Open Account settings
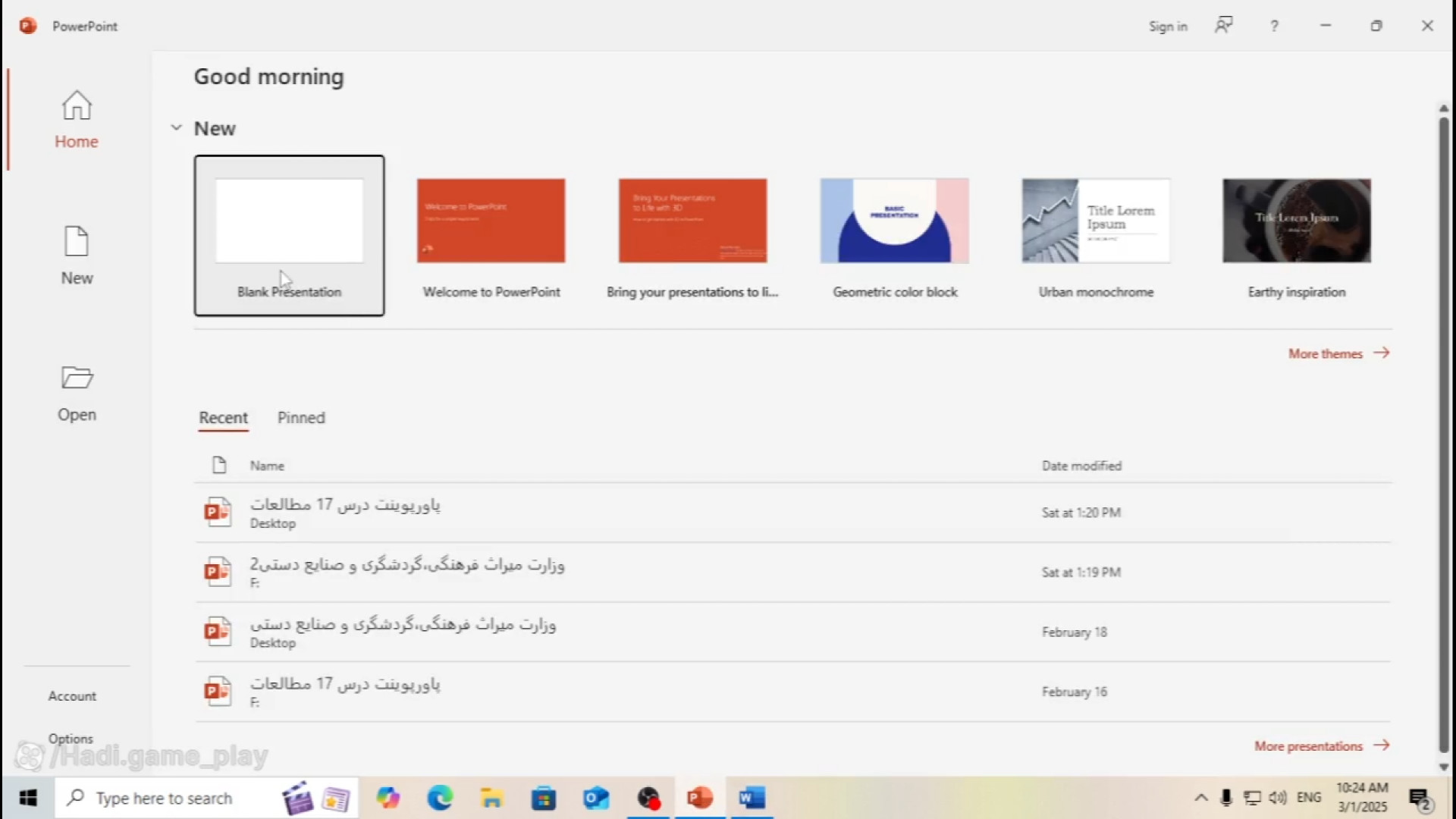This screenshot has width=1456, height=819. coord(72,695)
